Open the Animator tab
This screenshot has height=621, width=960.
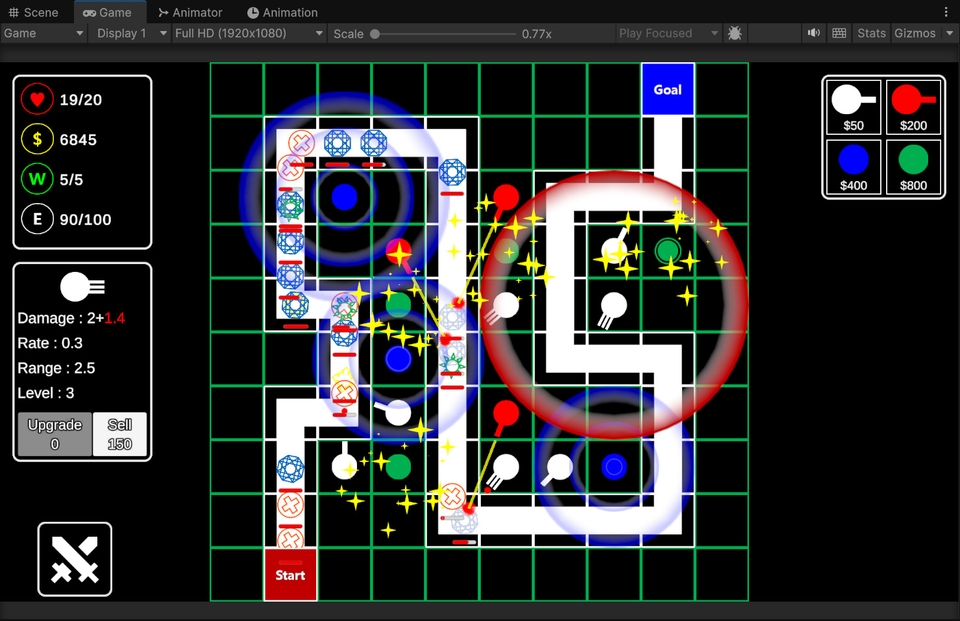point(190,12)
